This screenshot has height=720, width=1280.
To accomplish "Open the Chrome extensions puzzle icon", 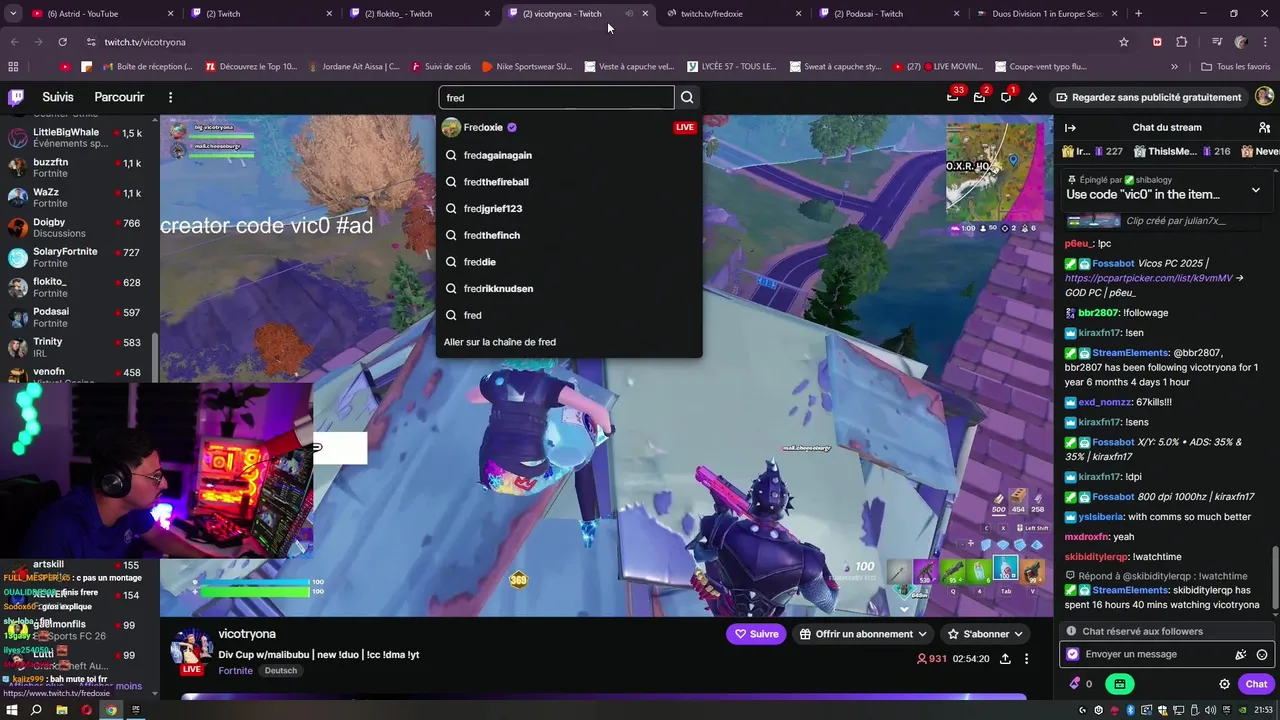I will (1182, 42).
